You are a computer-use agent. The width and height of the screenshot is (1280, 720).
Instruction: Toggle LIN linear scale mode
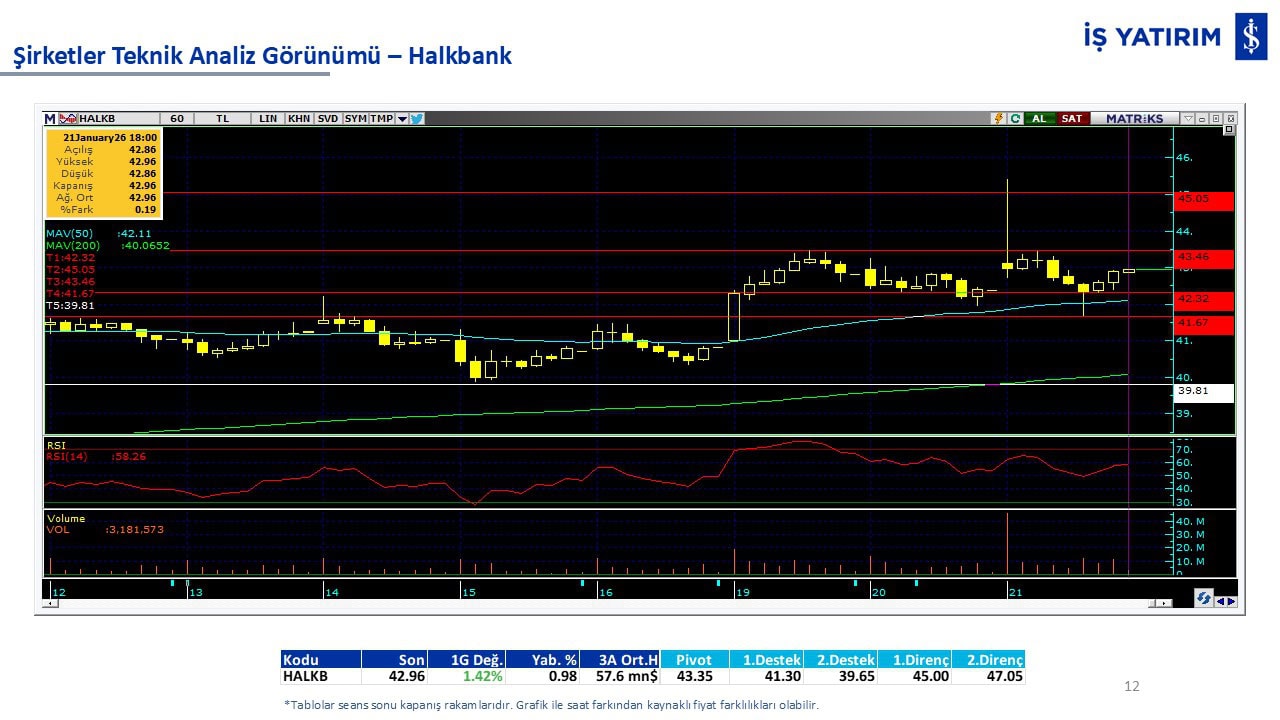[x=267, y=118]
